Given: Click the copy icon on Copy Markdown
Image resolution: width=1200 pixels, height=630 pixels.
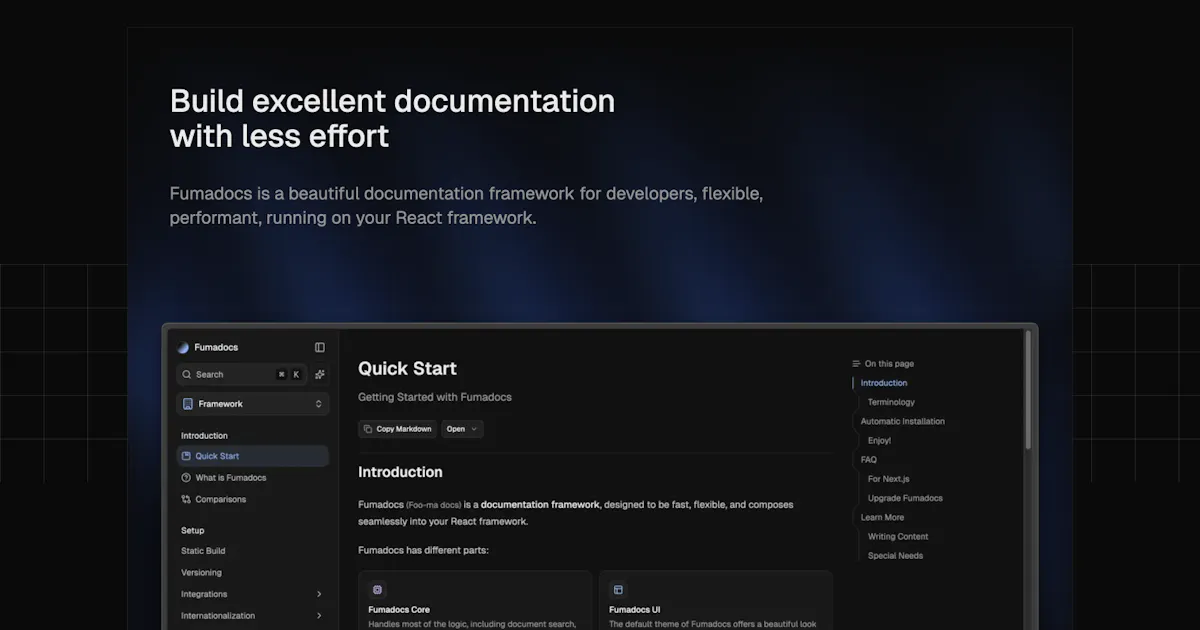Looking at the screenshot, I should pyautogui.click(x=368, y=429).
